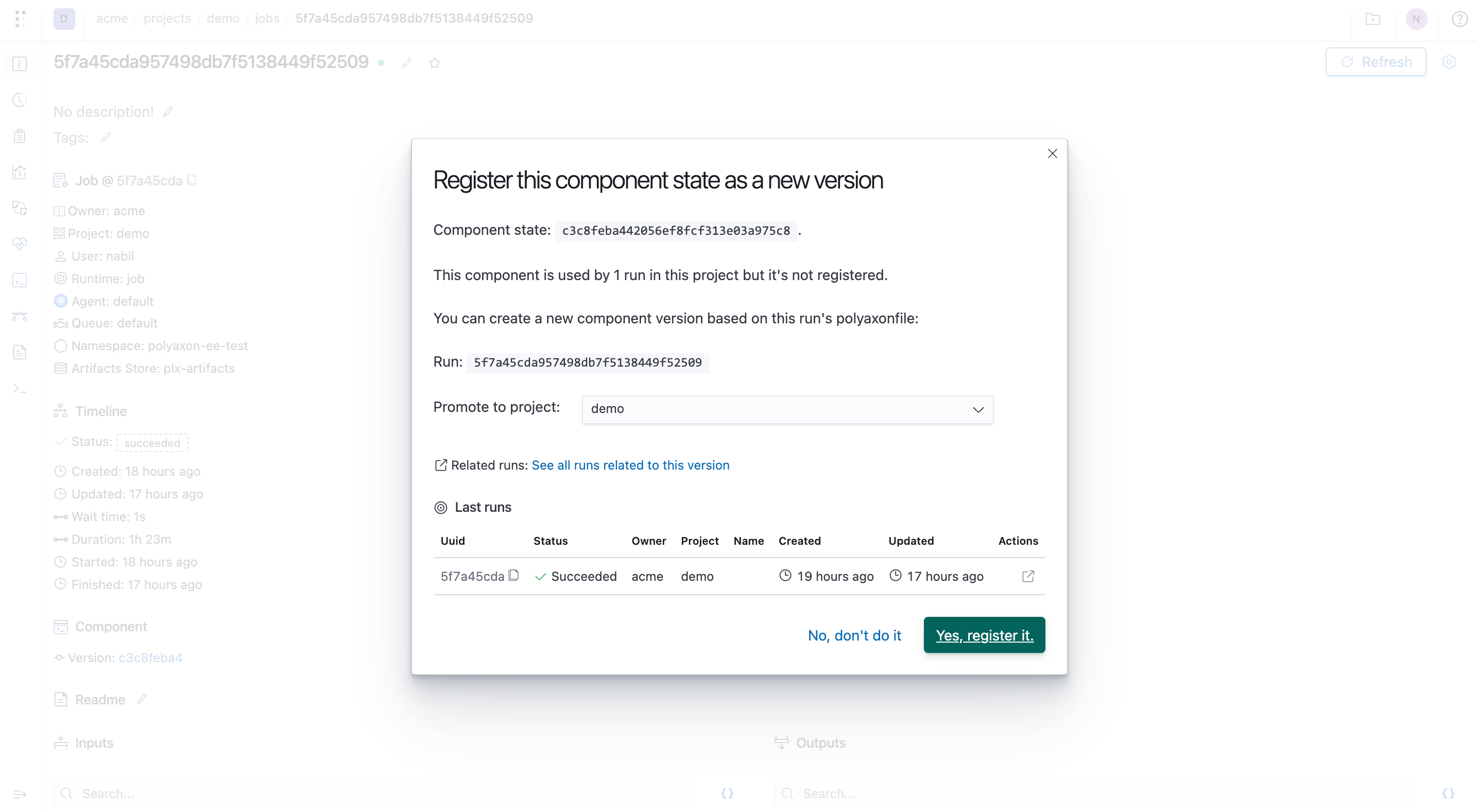This screenshot has width=1477, height=812.
Task: Open the boxed terminal sidebar icon
Action: [x=20, y=280]
